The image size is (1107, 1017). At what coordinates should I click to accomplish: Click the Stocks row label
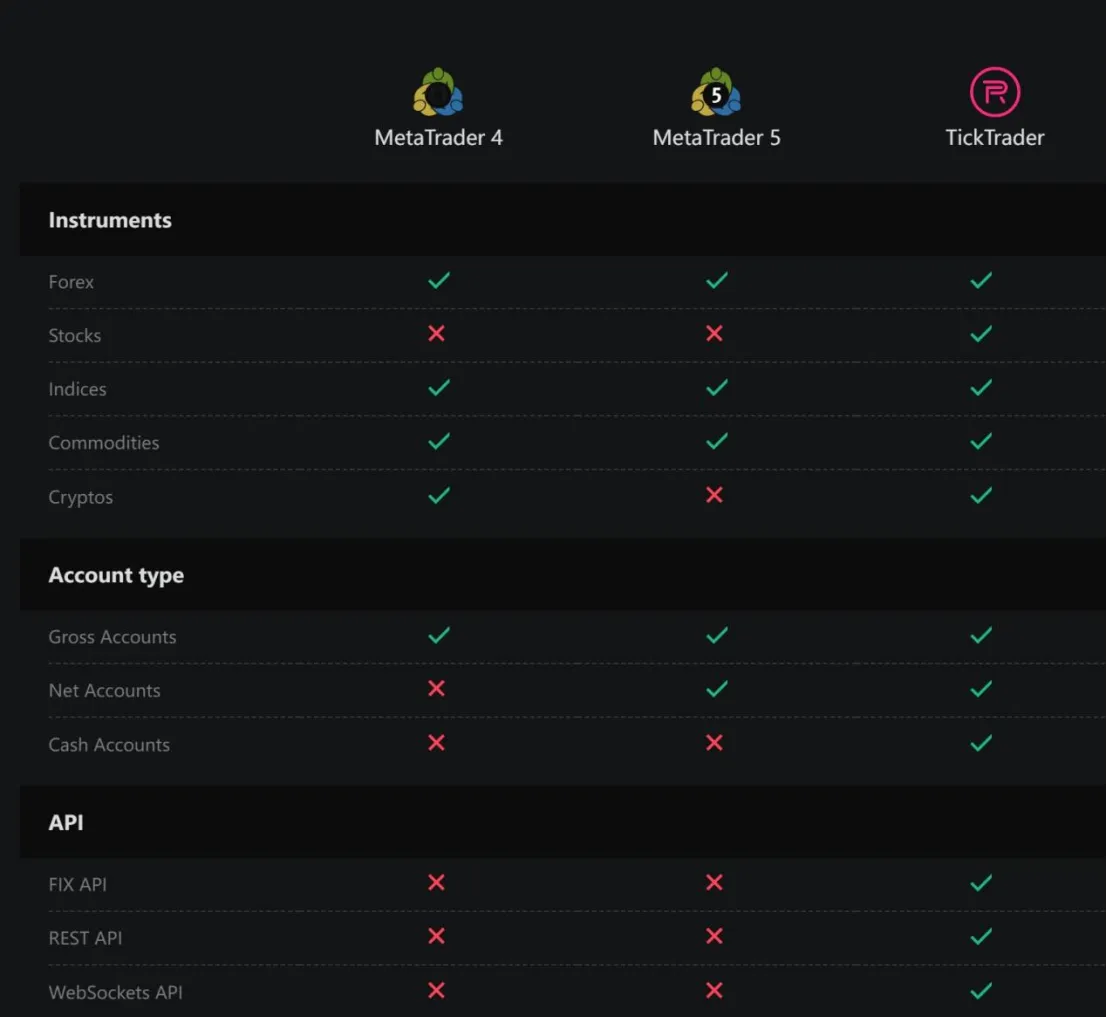[75, 335]
